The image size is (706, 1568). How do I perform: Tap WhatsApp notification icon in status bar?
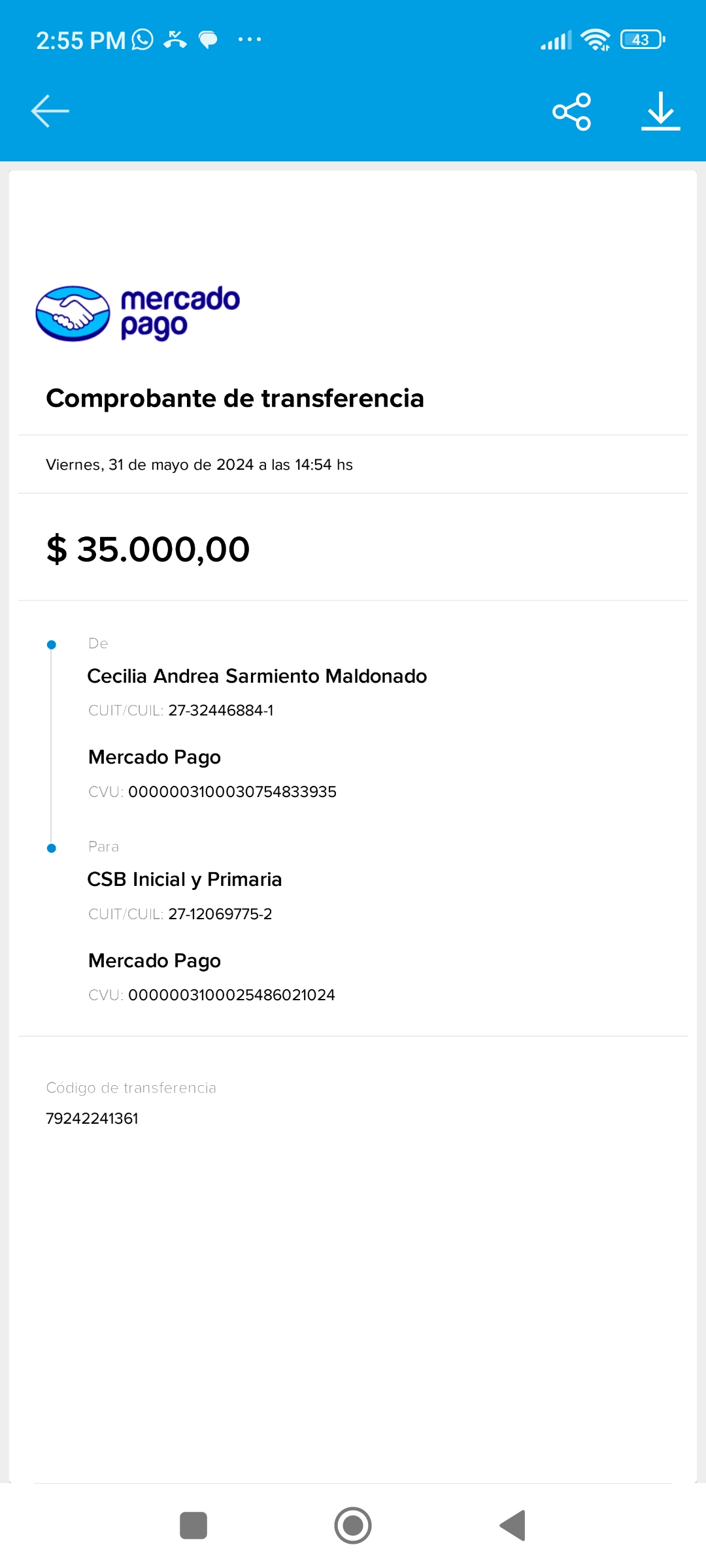coord(143,40)
